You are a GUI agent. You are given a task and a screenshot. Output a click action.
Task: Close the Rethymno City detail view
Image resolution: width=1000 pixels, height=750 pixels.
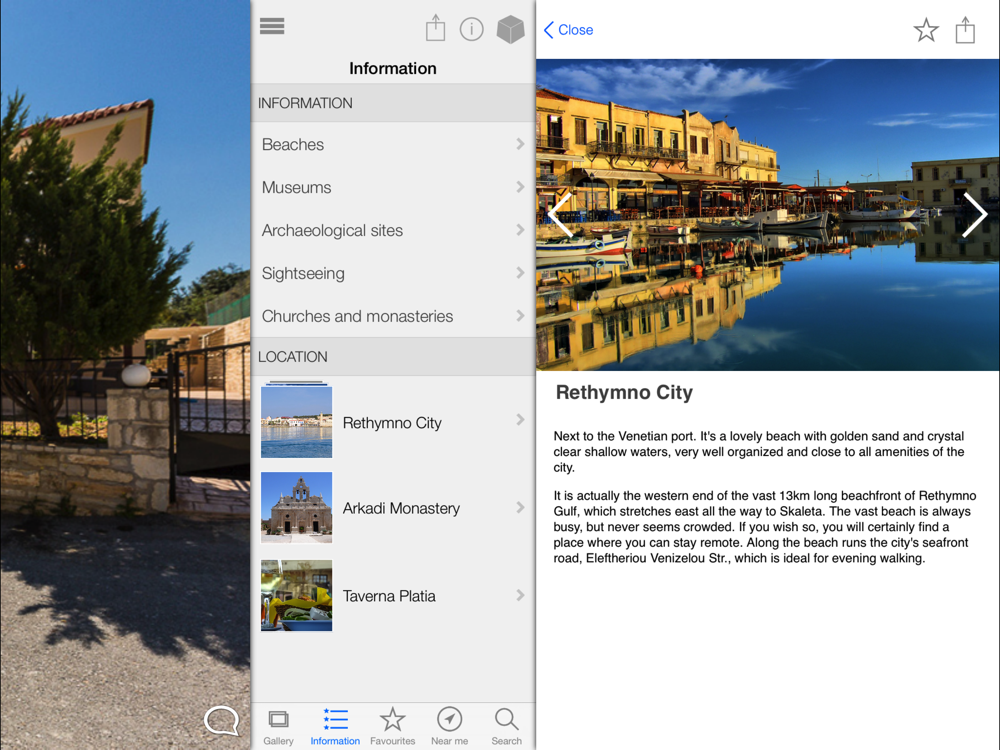568,30
